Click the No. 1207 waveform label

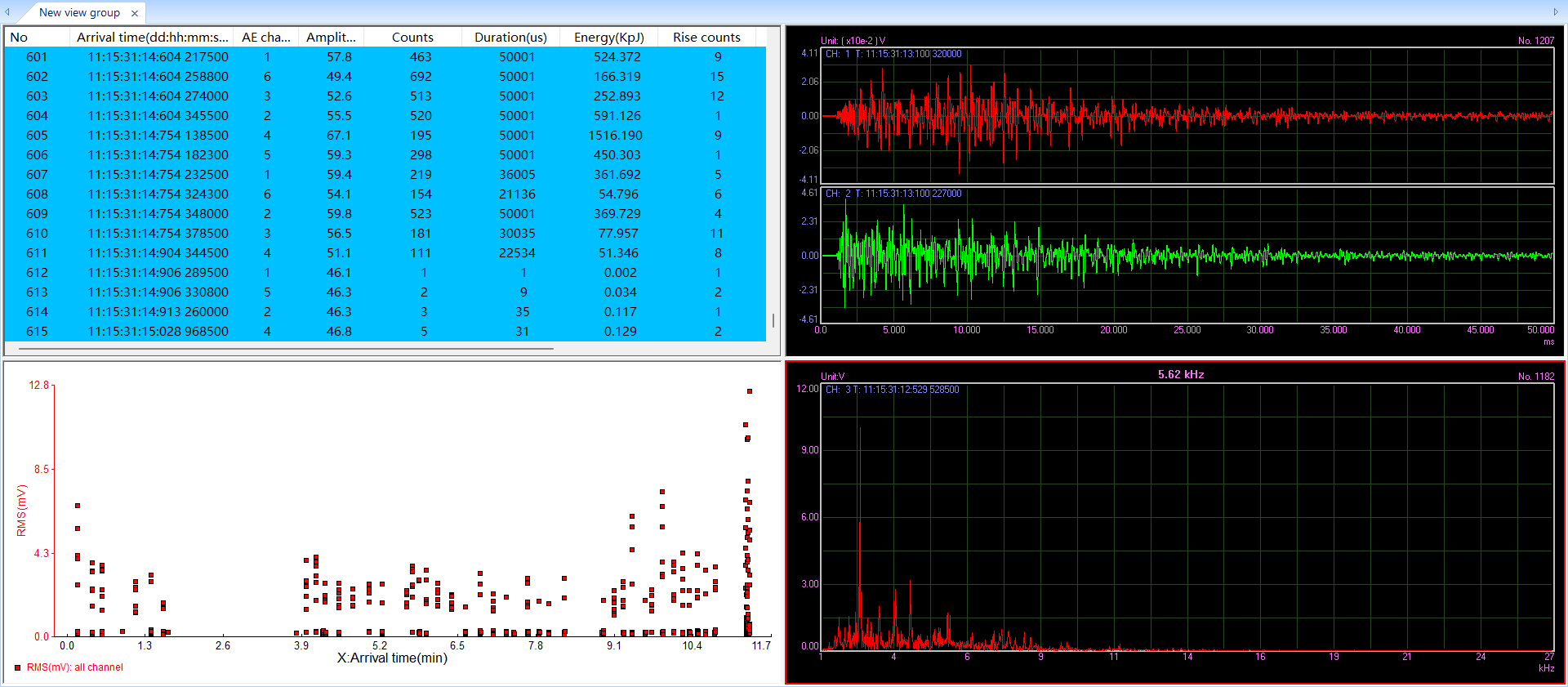pyautogui.click(x=1536, y=40)
